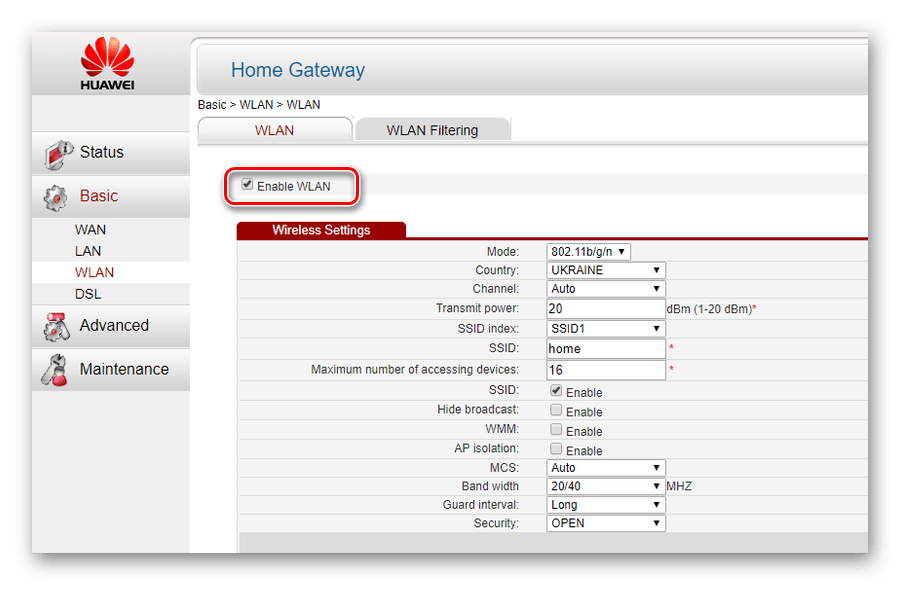Go to the DSL settings page
The height and width of the screenshot is (606, 900).
click(x=88, y=294)
